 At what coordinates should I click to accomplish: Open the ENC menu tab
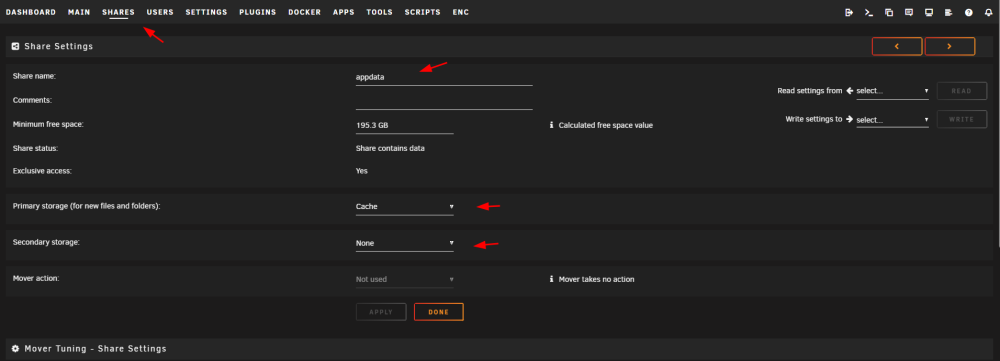[x=460, y=12]
